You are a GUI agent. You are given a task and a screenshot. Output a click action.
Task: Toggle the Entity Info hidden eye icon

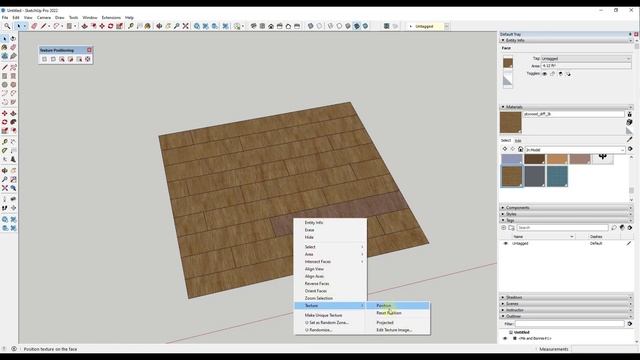coord(544,74)
